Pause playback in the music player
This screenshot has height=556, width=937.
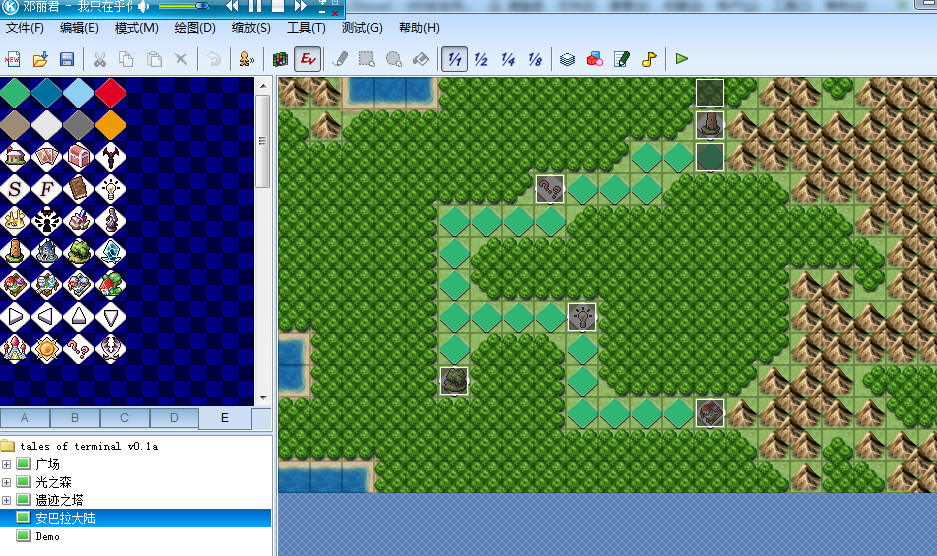click(x=255, y=6)
